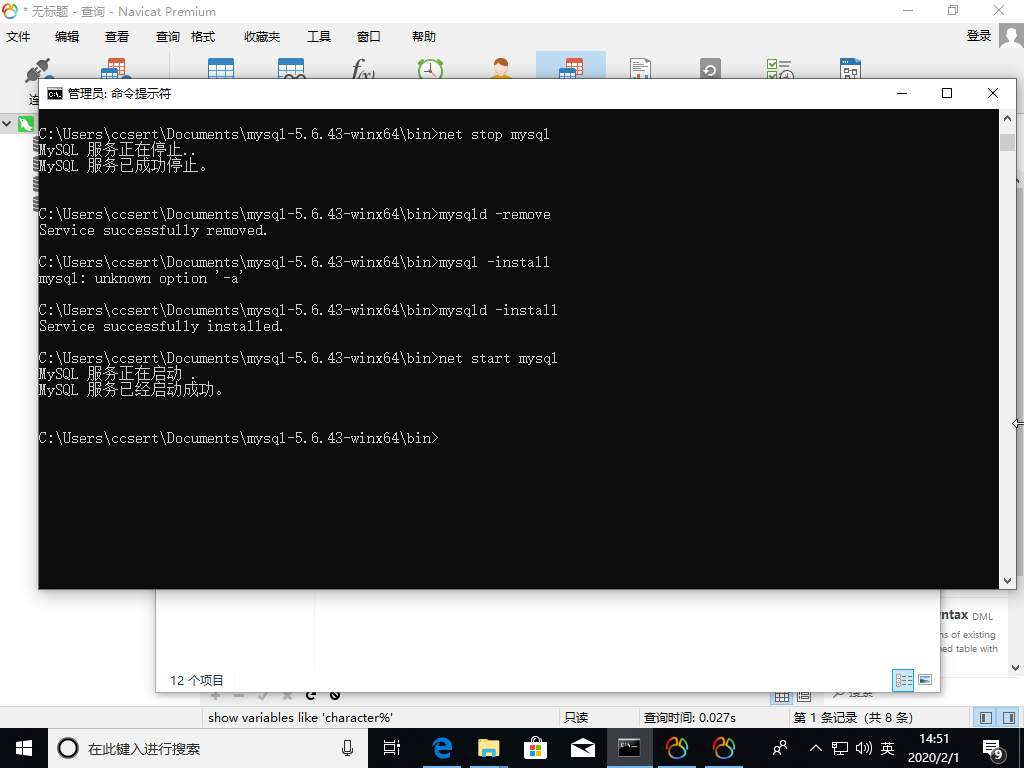Click the network tray icon
The height and width of the screenshot is (768, 1024).
[x=840, y=748]
